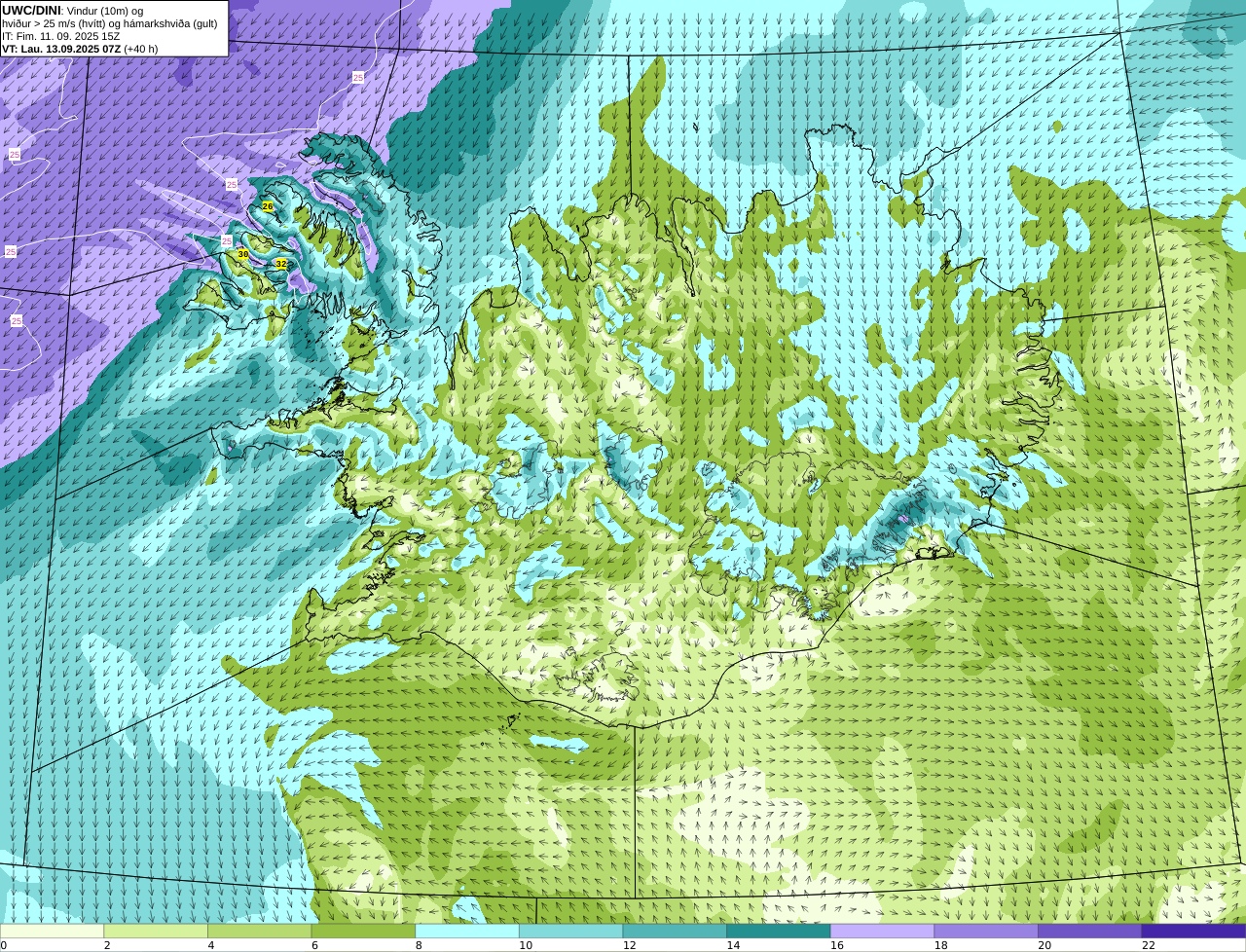Click tick label 4 on the wind scale
1246x952 pixels.
point(210,945)
